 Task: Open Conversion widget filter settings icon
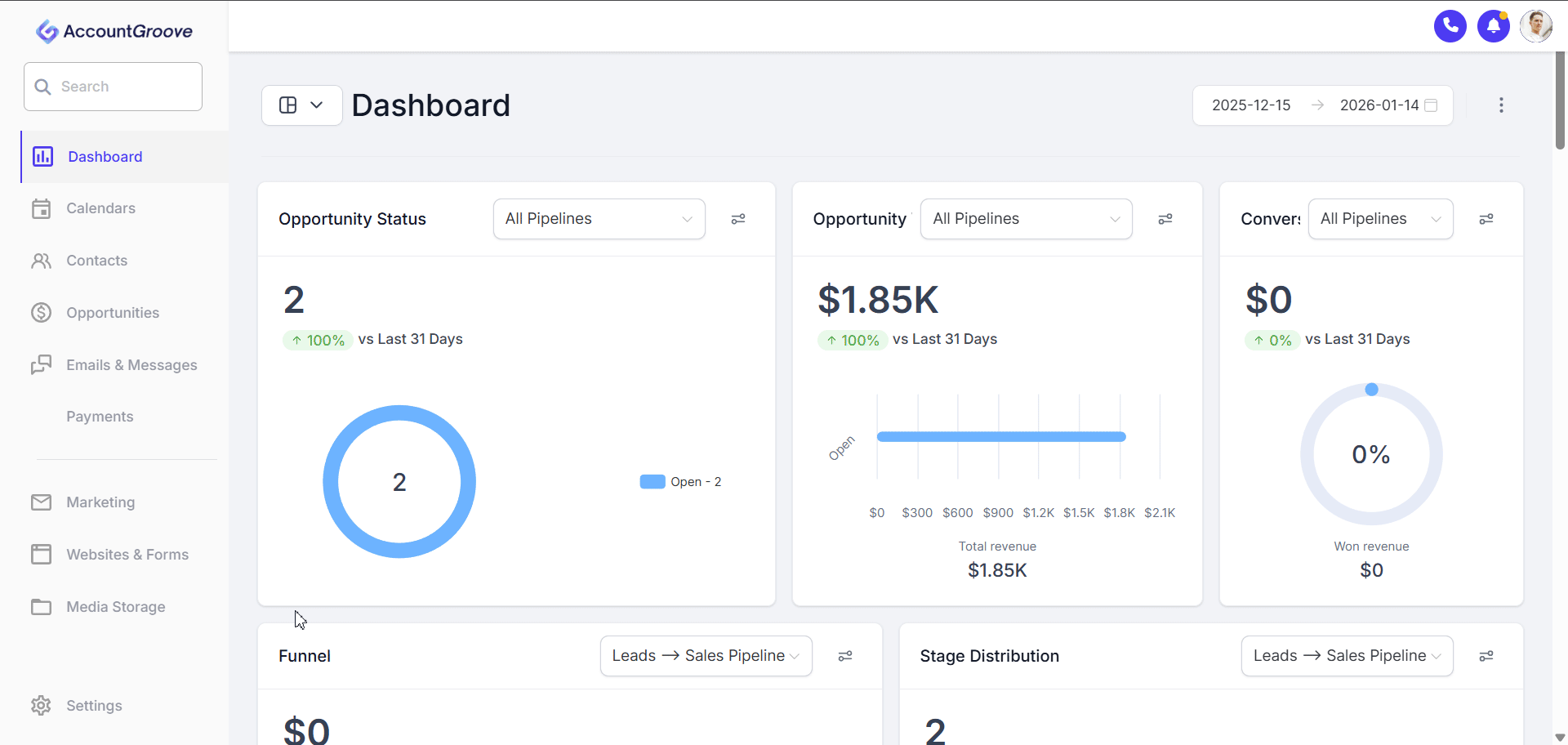[1486, 219]
